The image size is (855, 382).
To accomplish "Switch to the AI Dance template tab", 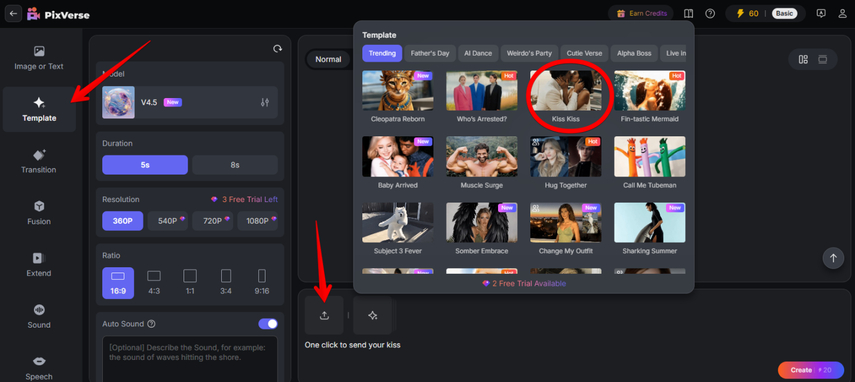I will pyautogui.click(x=478, y=53).
